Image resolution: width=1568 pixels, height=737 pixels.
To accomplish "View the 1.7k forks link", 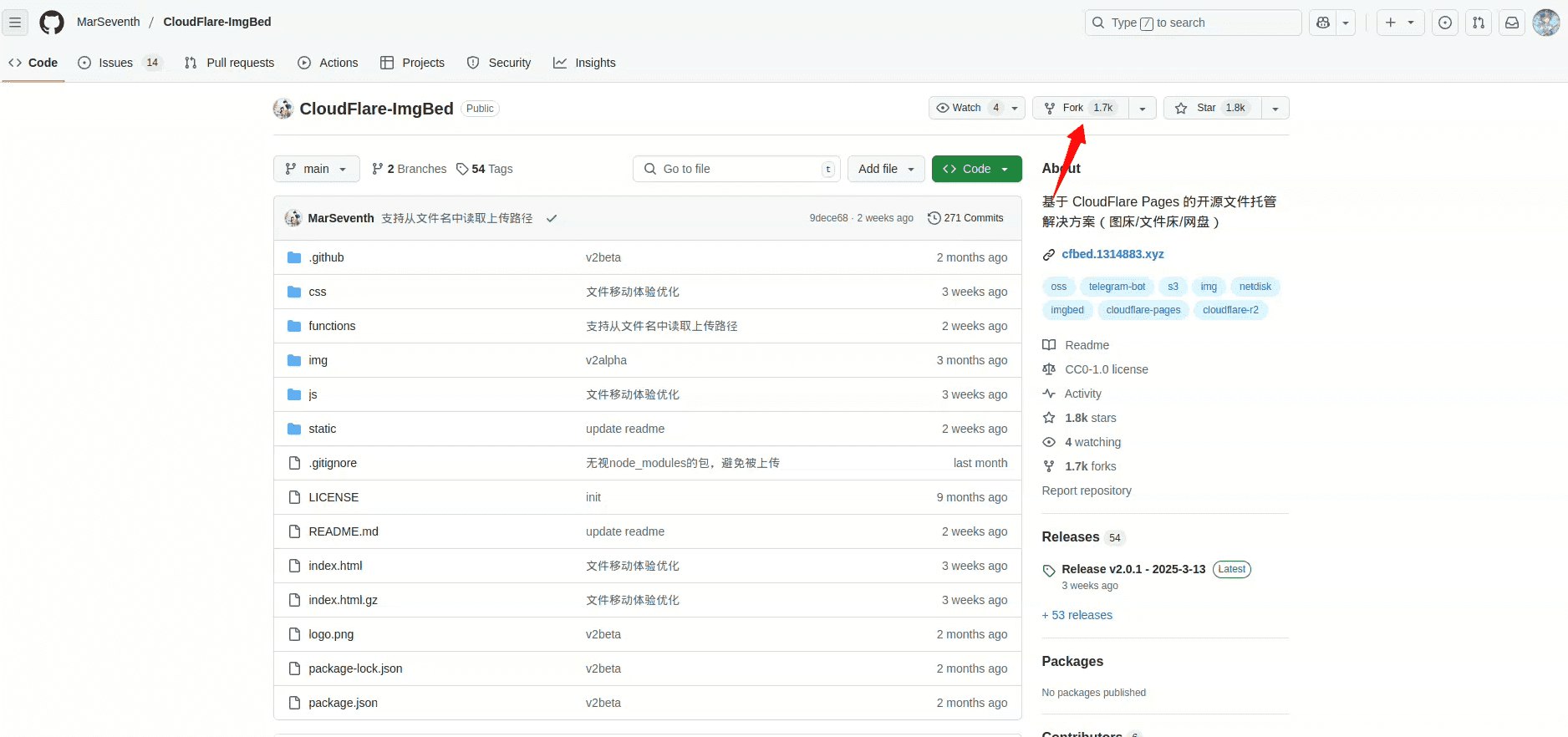I will point(1080,466).
